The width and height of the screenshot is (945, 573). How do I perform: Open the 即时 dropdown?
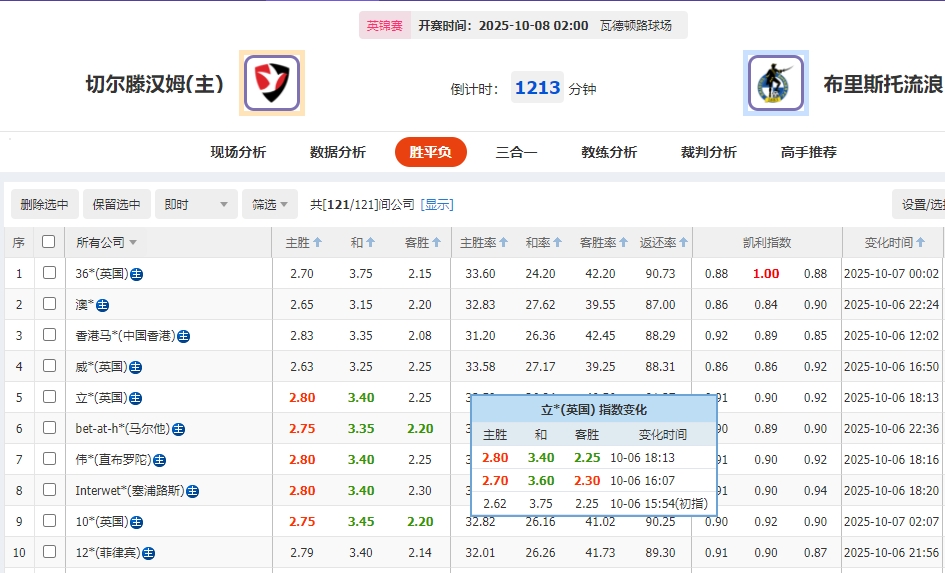point(196,204)
